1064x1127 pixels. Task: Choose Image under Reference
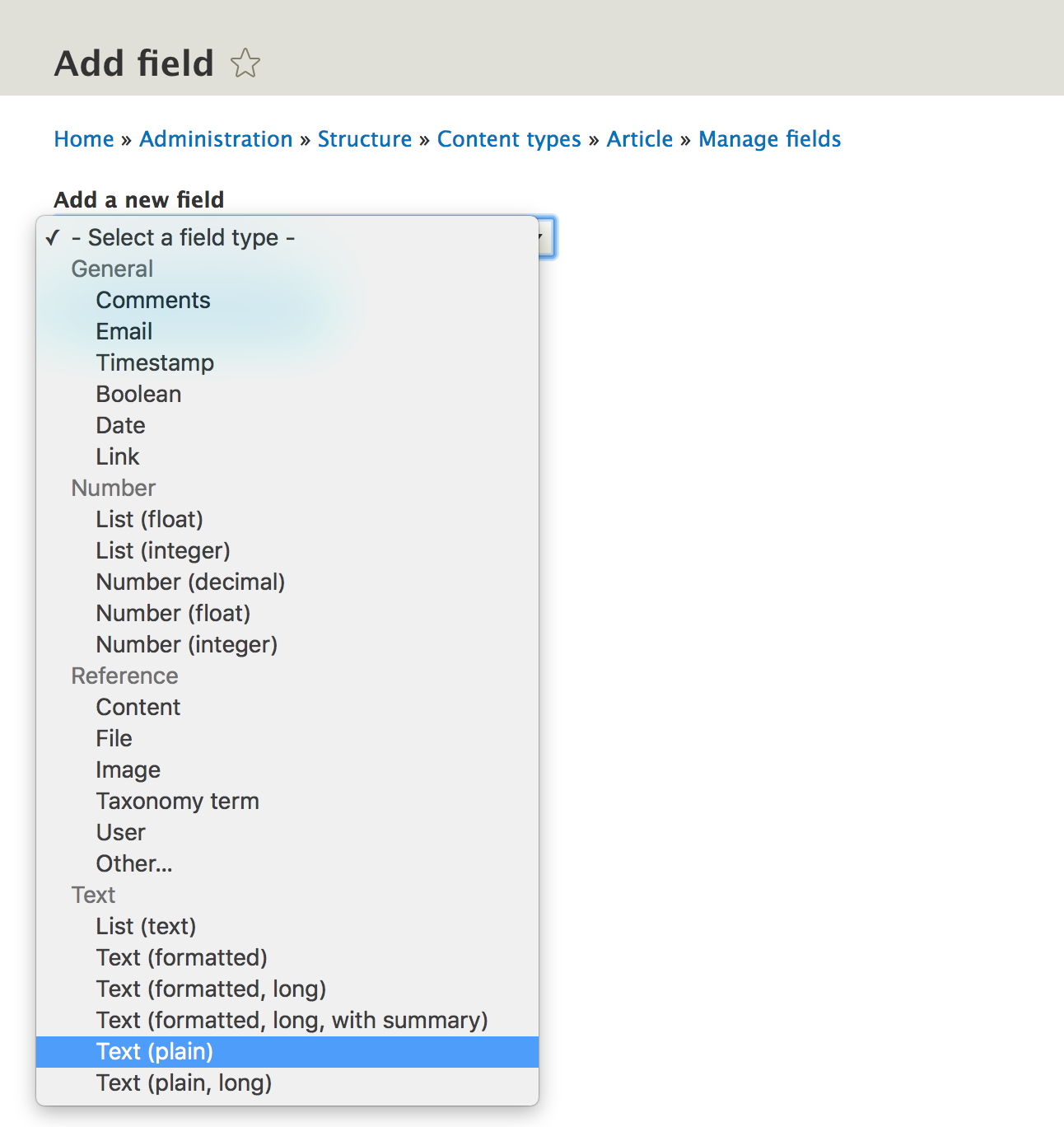coord(128,769)
